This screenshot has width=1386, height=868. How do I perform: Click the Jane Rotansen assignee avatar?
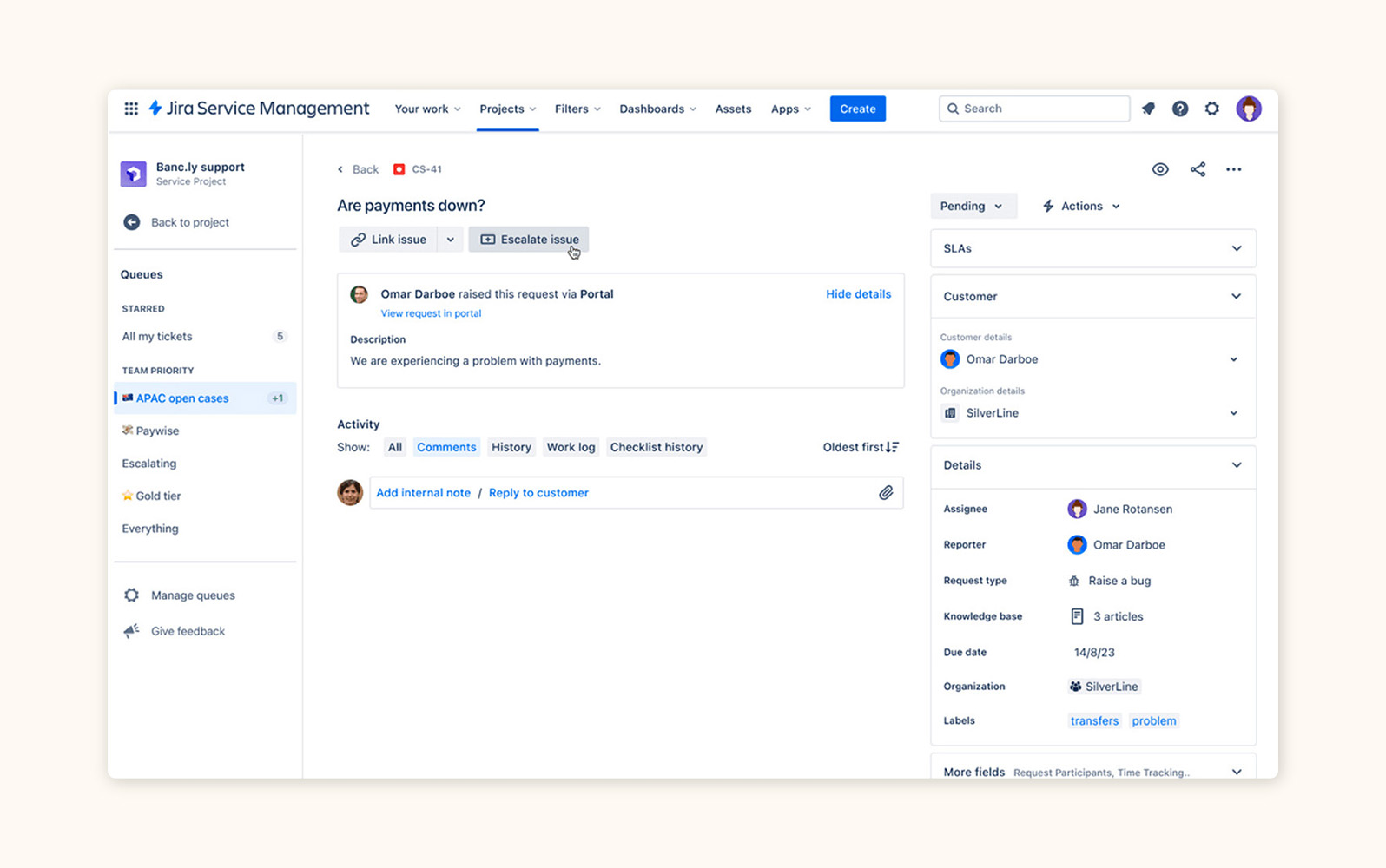coord(1077,510)
